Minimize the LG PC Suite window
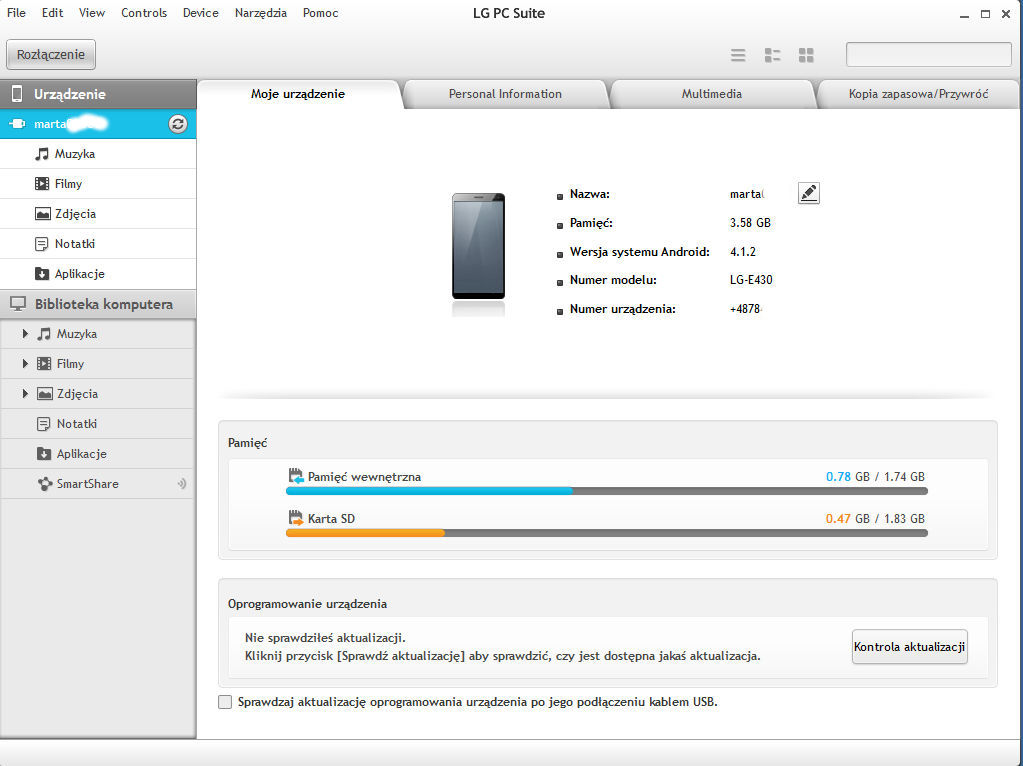The image size is (1023, 766). (x=964, y=14)
